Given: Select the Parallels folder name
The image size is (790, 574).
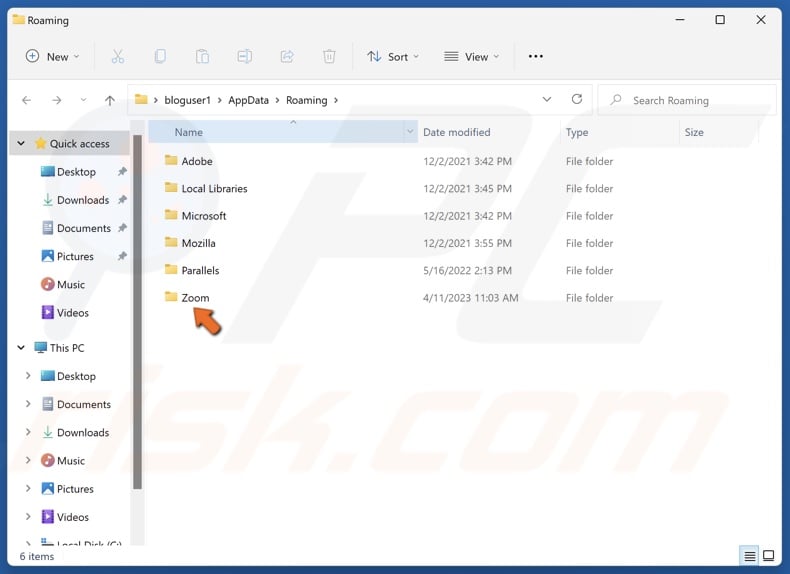Looking at the screenshot, I should tap(201, 270).
